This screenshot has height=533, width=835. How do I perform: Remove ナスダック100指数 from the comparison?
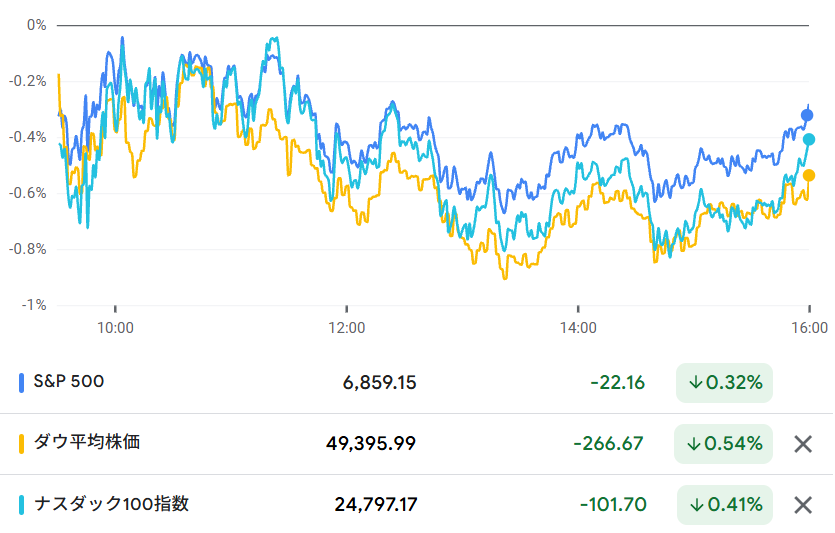tap(802, 505)
